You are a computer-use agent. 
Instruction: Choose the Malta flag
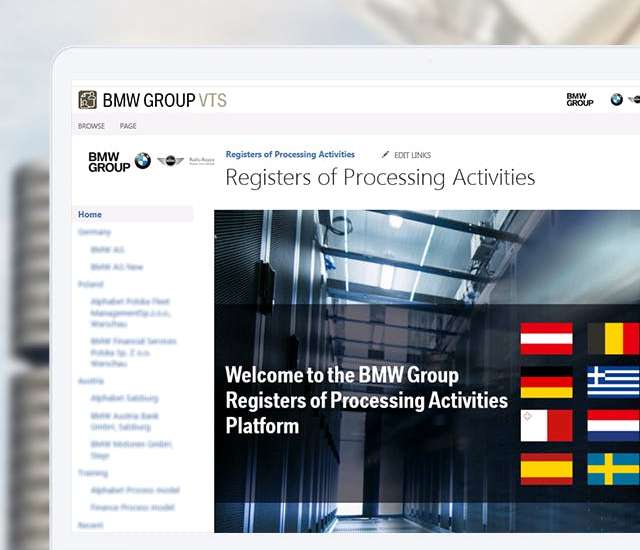546,425
